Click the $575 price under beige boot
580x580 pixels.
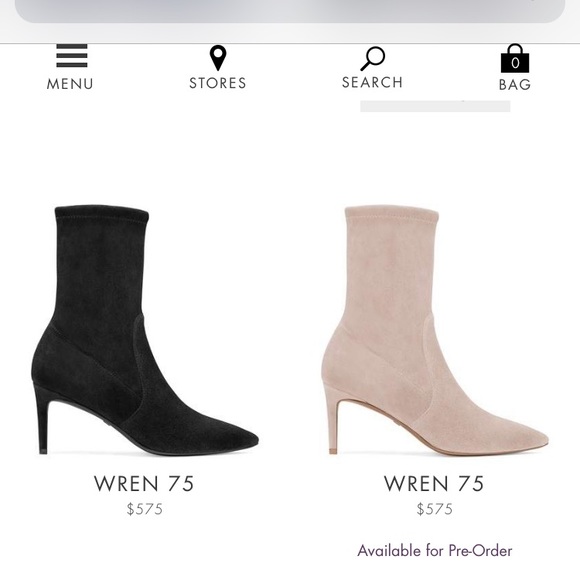(434, 509)
